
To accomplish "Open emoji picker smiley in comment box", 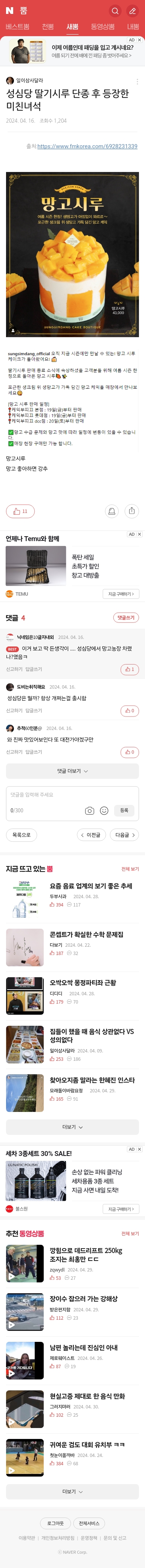I will pos(104,810).
